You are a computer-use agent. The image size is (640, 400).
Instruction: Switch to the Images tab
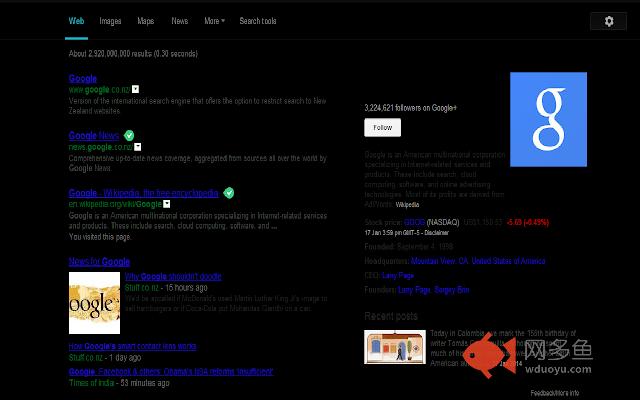(110, 21)
